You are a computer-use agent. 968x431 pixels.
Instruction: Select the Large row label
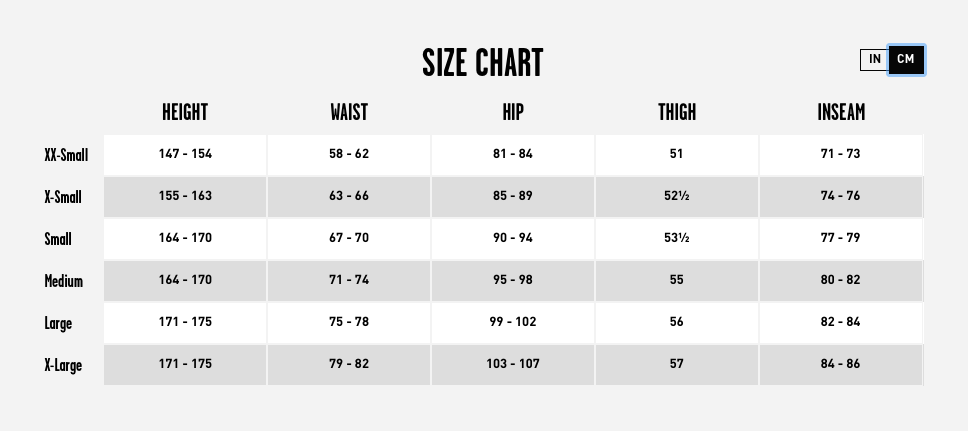58,323
